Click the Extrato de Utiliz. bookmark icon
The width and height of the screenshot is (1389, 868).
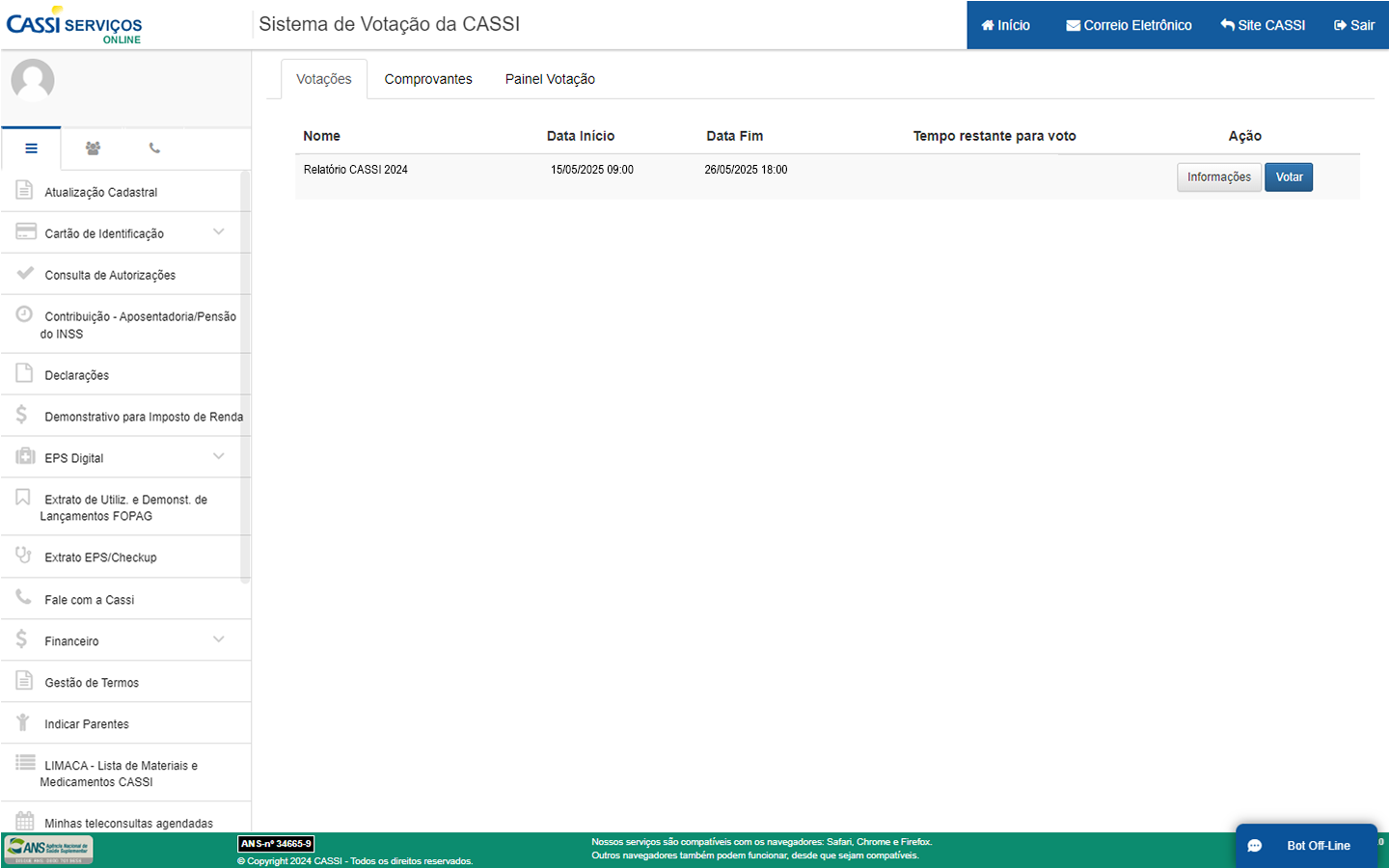23,497
